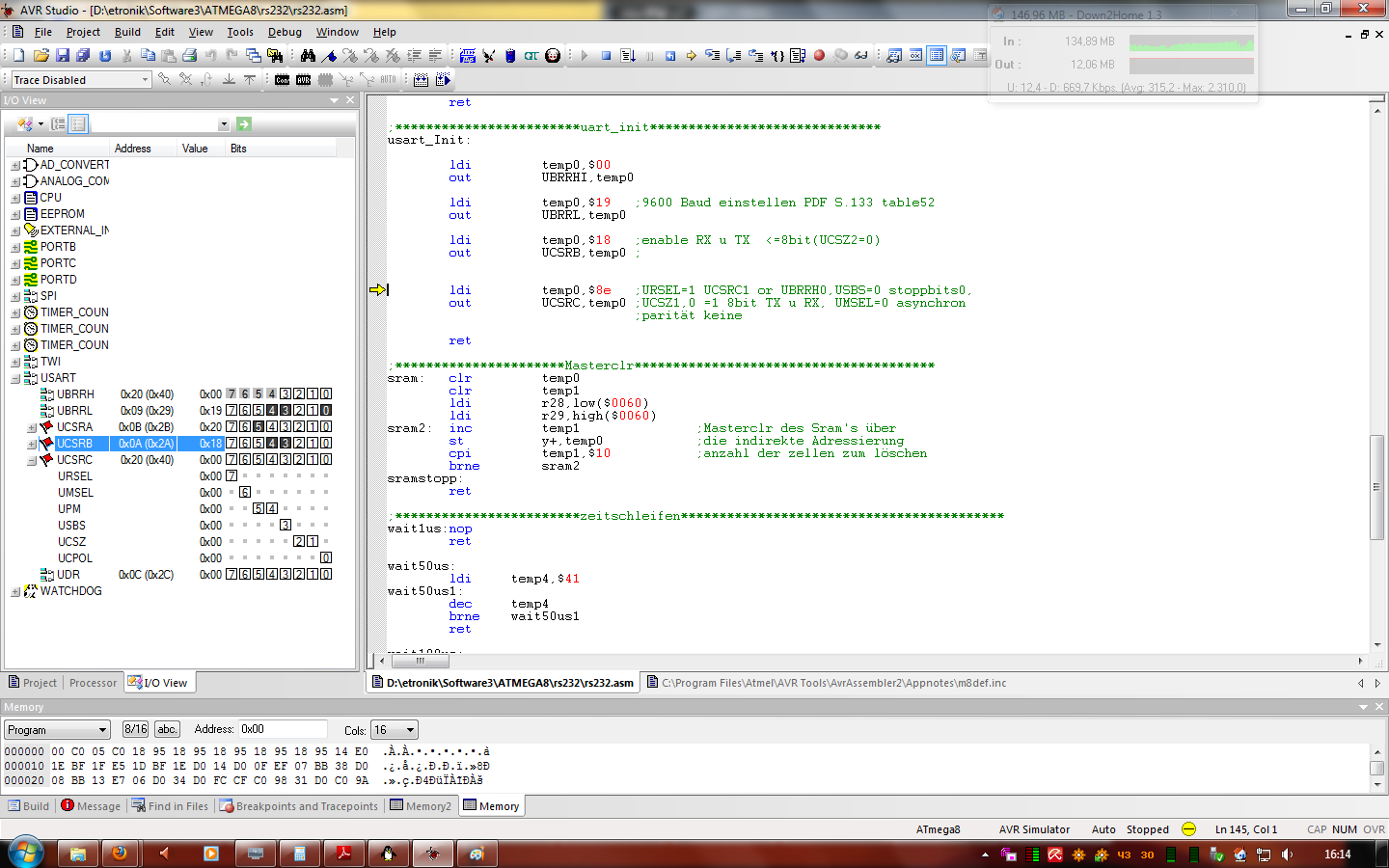Viewport: 1389px width, 868px height.
Task: Click the 8/16 bit grouping button
Action: pyautogui.click(x=136, y=729)
